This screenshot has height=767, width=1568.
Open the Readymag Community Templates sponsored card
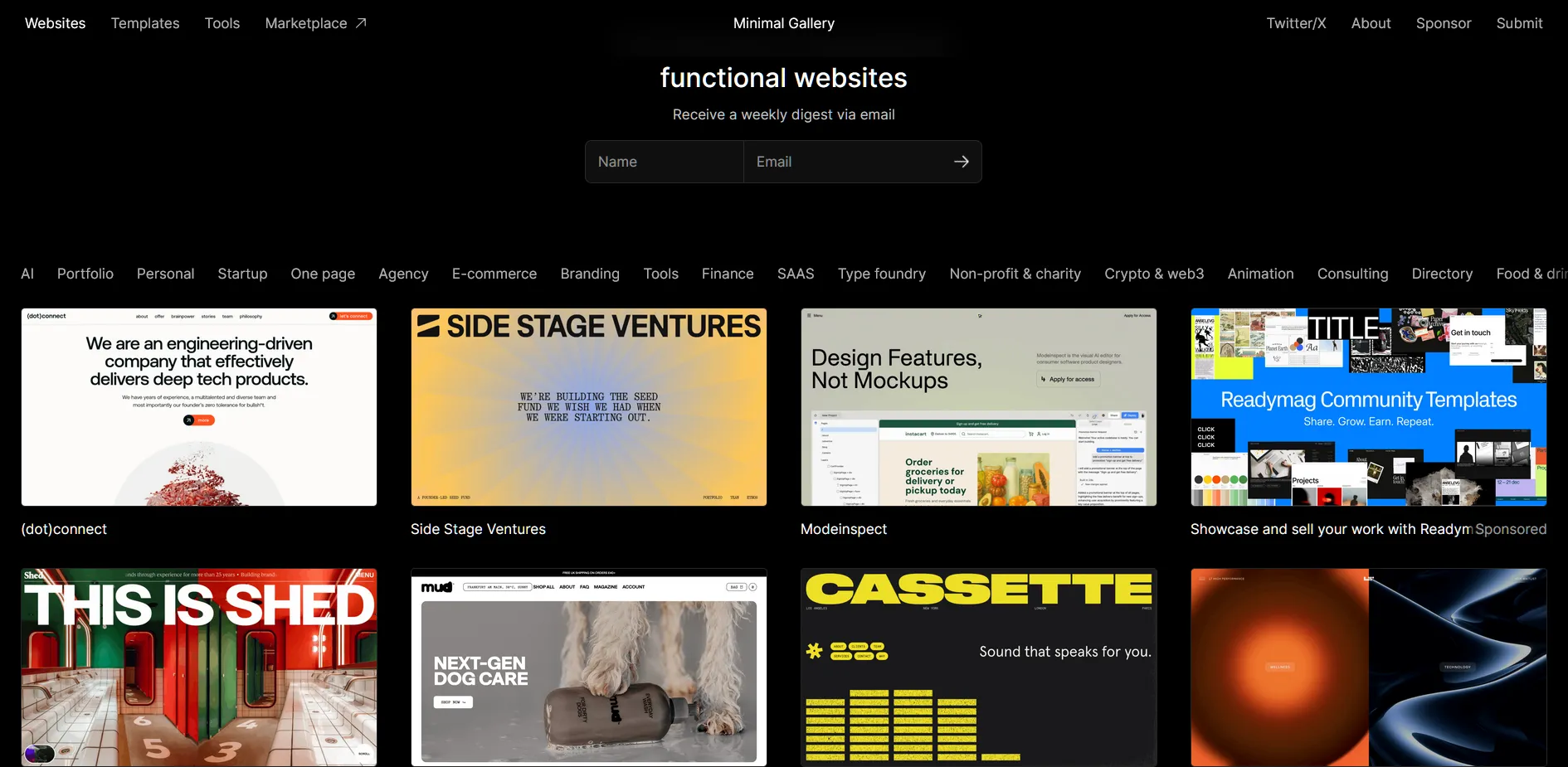pos(1369,407)
